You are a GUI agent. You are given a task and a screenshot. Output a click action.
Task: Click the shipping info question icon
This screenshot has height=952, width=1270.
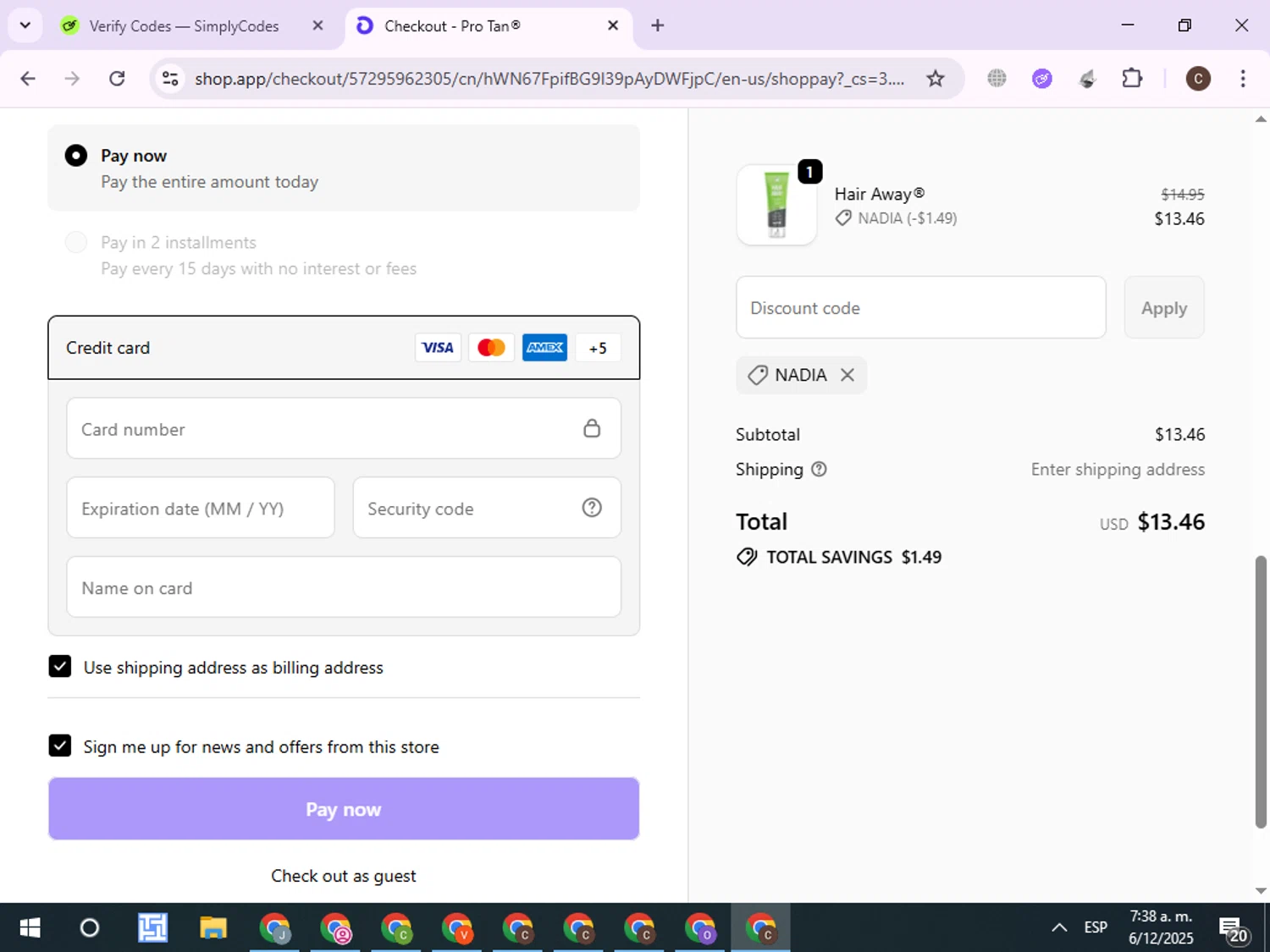pyautogui.click(x=819, y=469)
